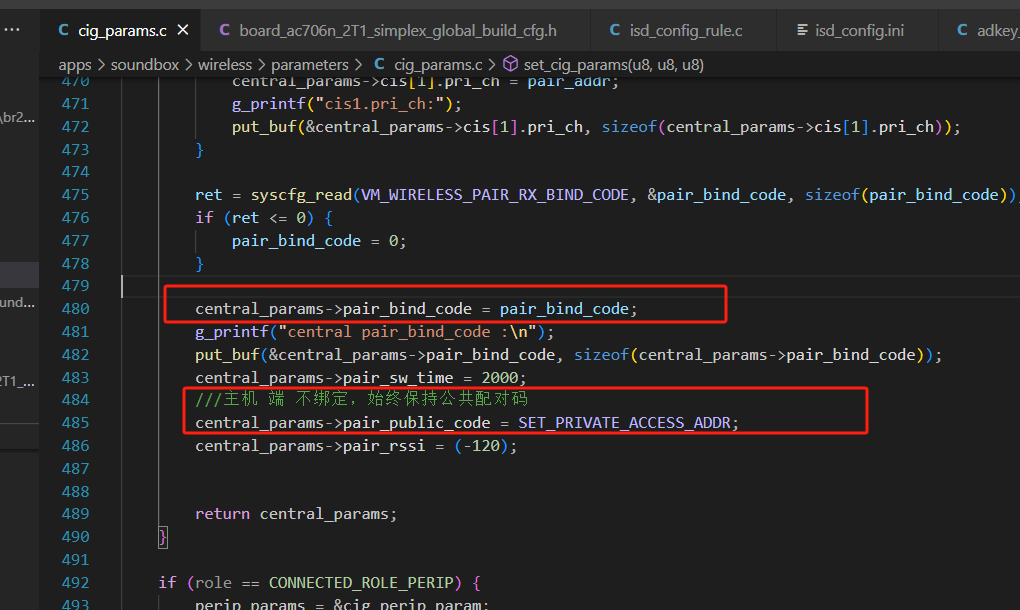
Task: Open board_ac706n_2T1_simplex_global_build_cfg.h tab
Action: pyautogui.click(x=396, y=30)
